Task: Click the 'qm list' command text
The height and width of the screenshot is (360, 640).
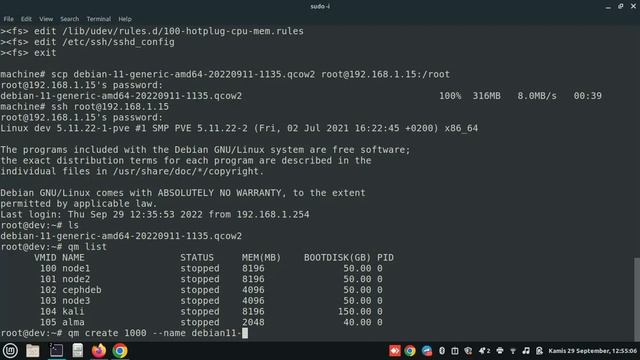Action: point(87,247)
